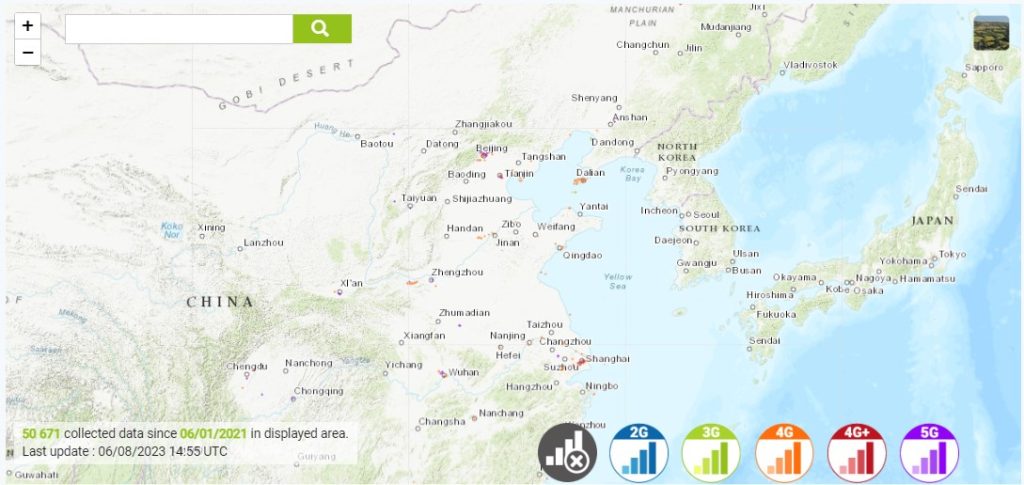Click the Chongqing city label
The width and height of the screenshot is (1024, 485).
(319, 392)
